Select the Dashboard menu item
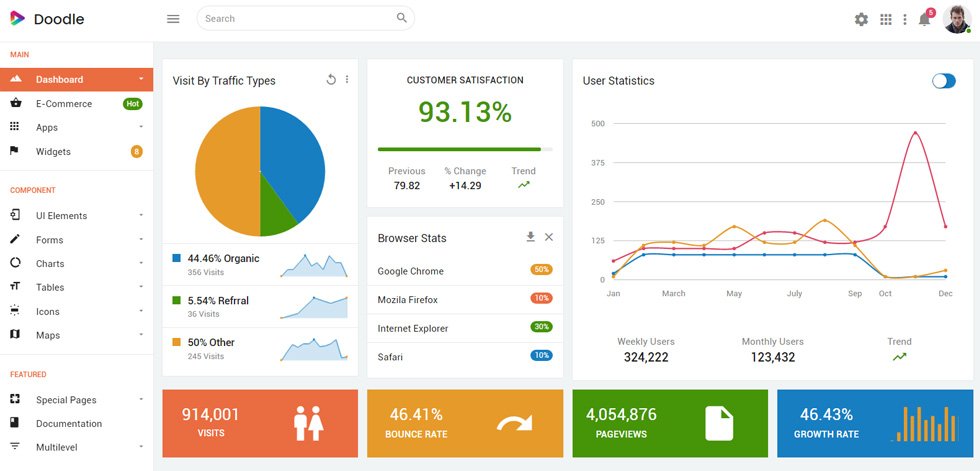Viewport: 980px width, 471px height. pos(76,79)
